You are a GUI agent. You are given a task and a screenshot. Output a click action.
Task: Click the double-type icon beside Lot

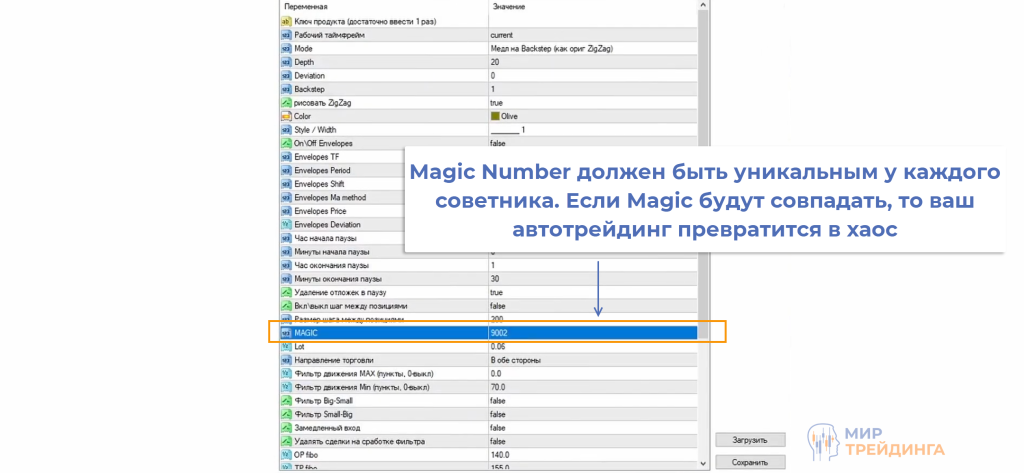tap(286, 346)
